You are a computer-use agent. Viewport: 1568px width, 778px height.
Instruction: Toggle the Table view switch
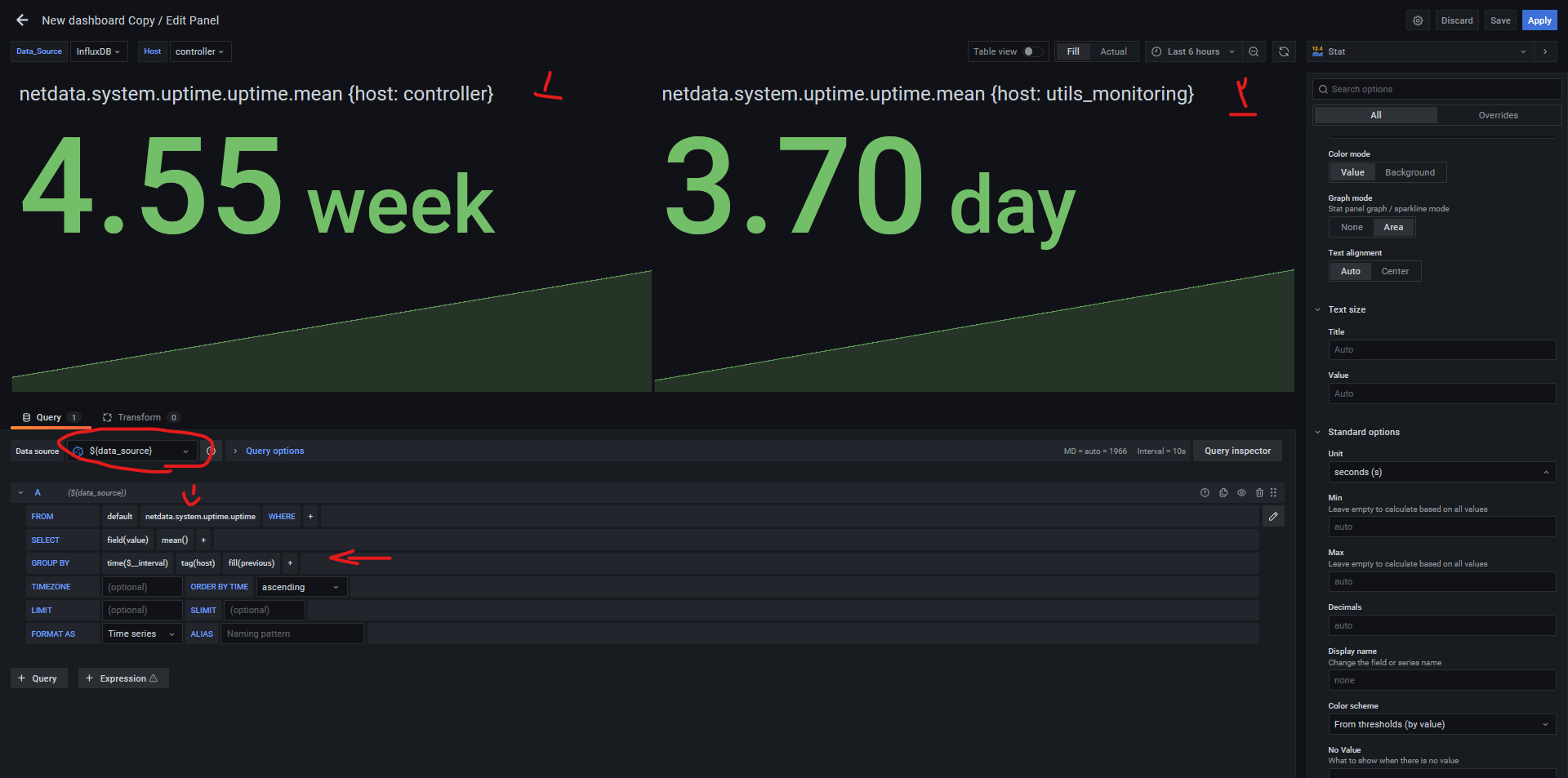pyautogui.click(x=1032, y=51)
